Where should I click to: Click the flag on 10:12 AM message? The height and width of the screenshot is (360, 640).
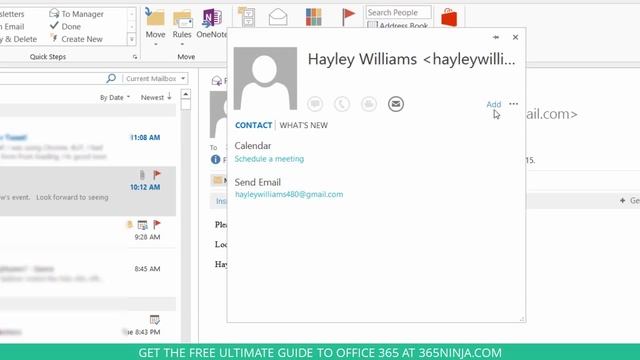click(157, 175)
